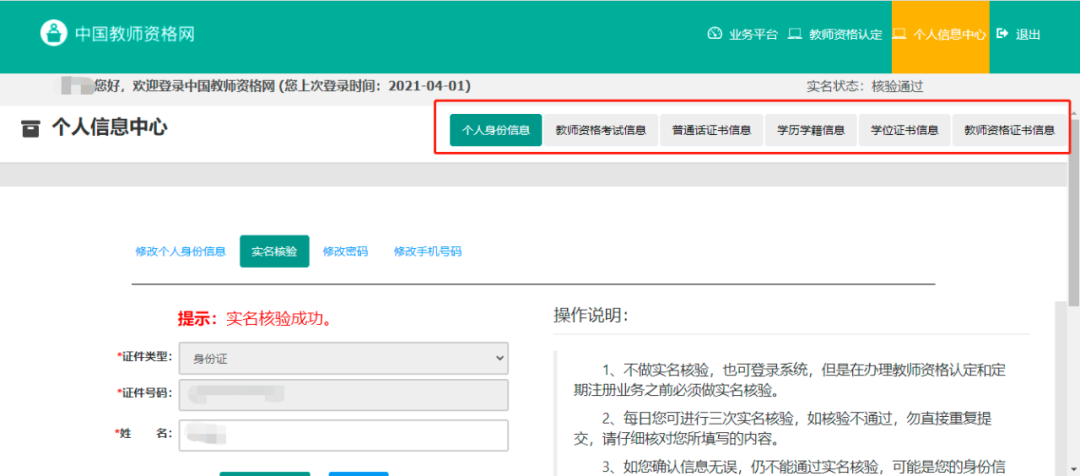Open the 修改密码 link
Viewport: 1080px width, 476px height.
pos(345,252)
